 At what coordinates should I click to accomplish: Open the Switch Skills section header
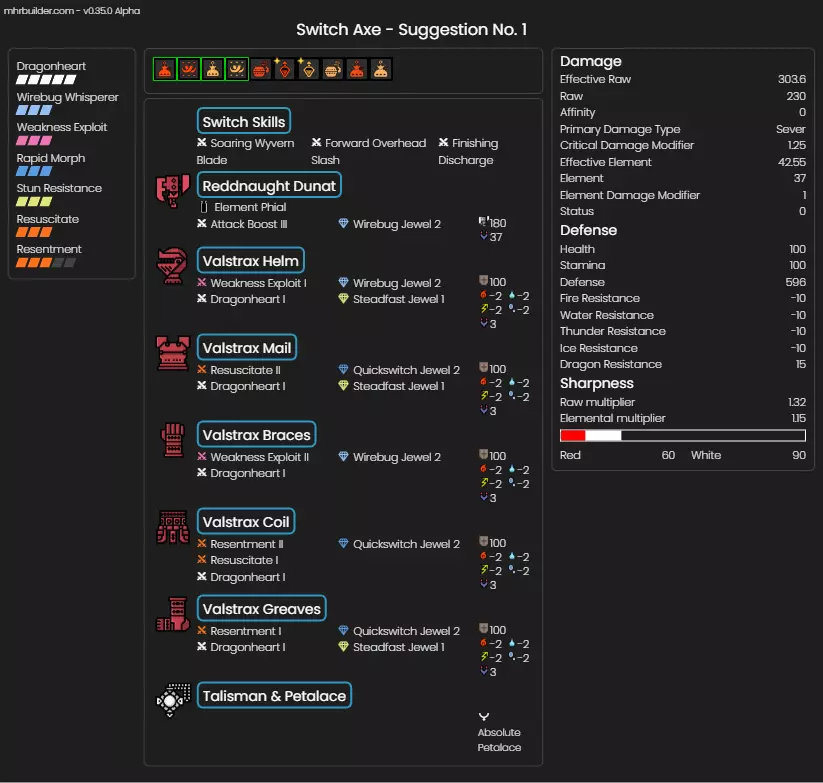click(x=244, y=121)
